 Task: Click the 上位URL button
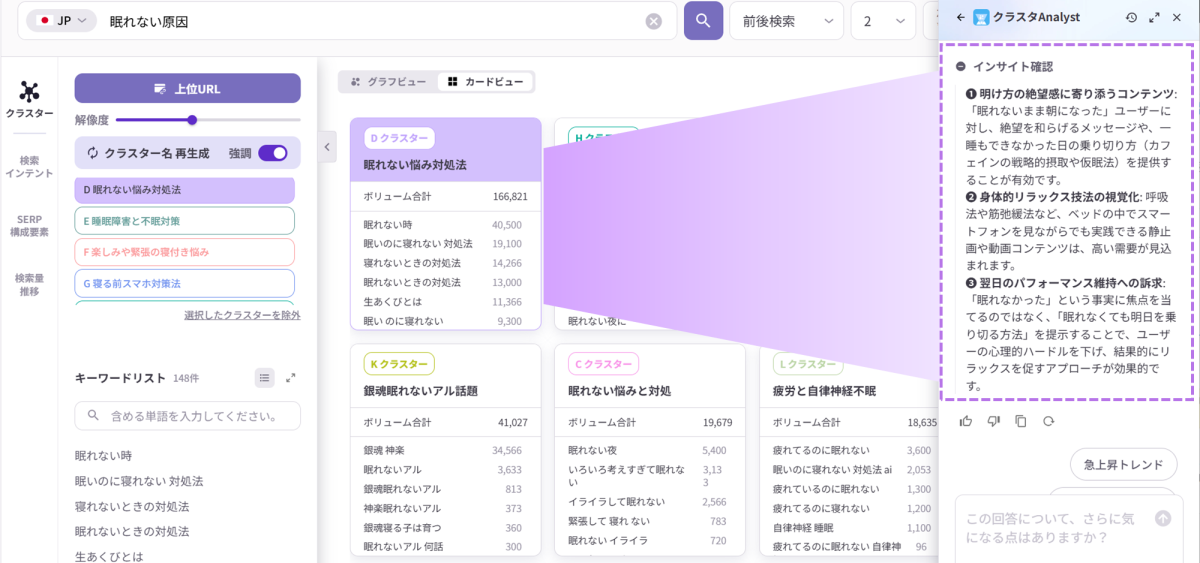point(187,88)
